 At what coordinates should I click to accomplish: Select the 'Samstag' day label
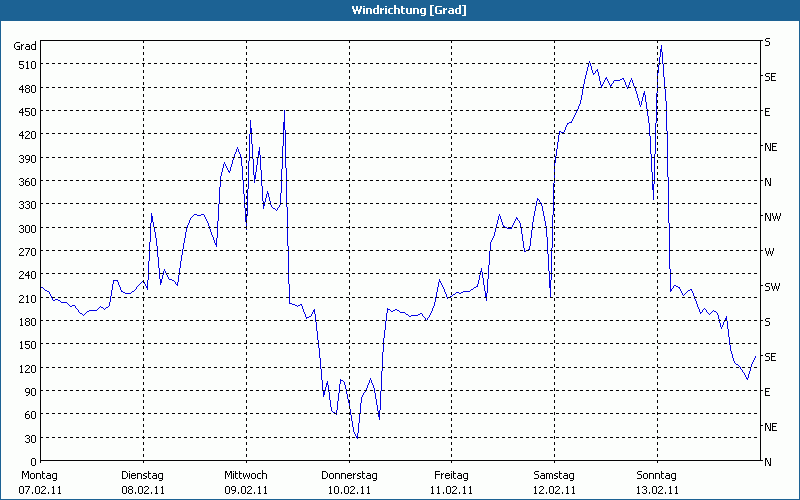point(554,476)
